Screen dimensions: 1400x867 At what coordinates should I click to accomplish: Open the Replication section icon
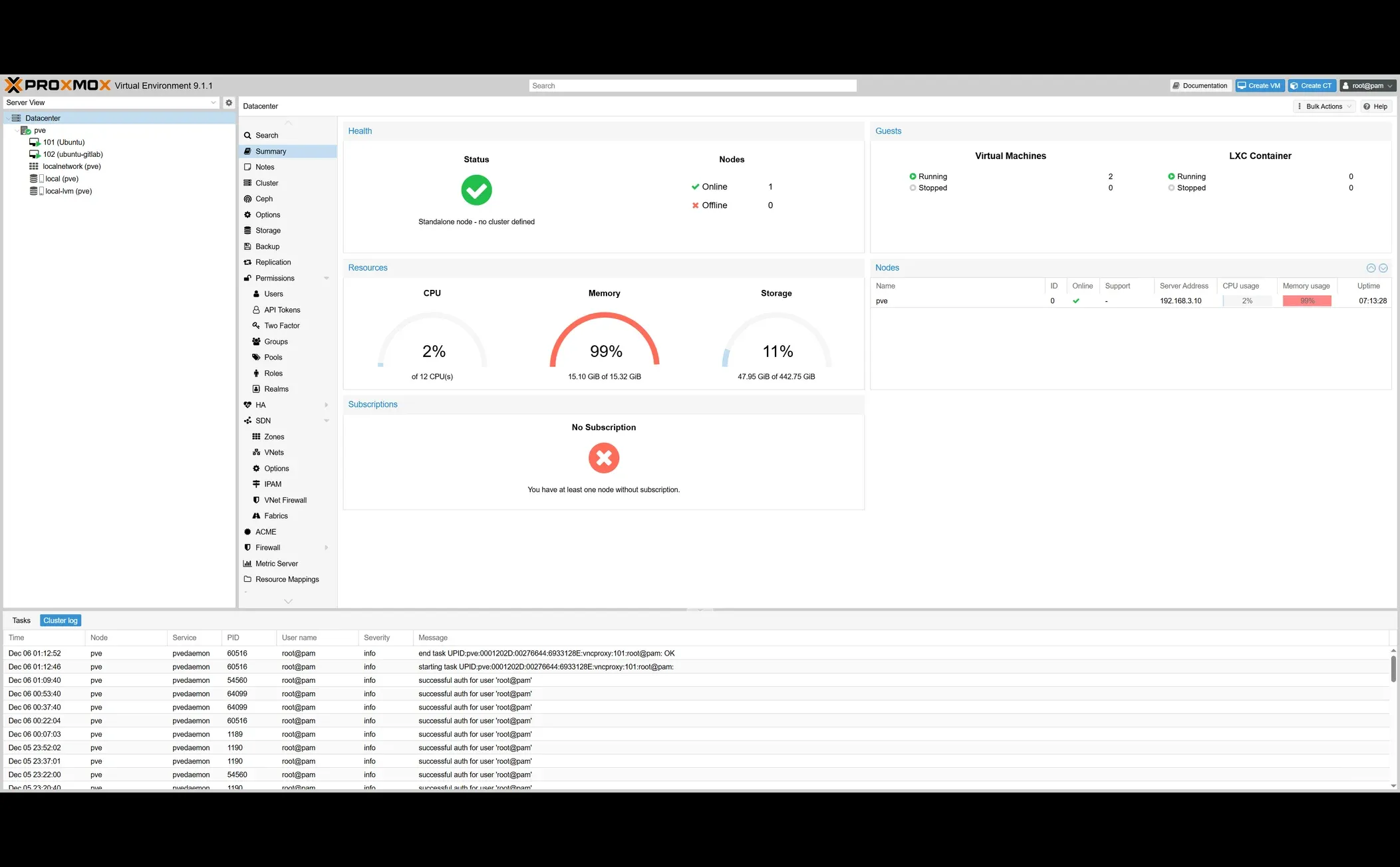[x=247, y=263]
